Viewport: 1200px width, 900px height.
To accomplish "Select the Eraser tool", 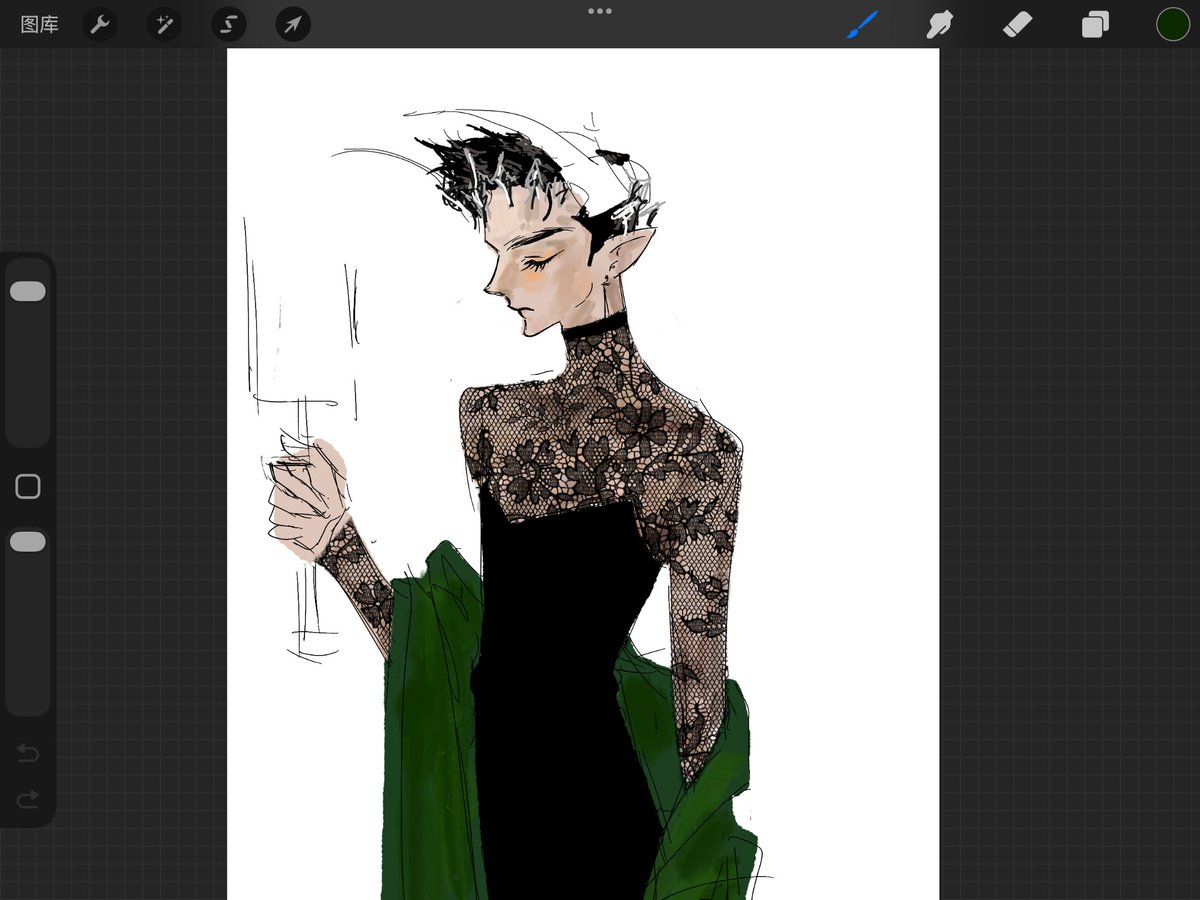I will point(1017,25).
